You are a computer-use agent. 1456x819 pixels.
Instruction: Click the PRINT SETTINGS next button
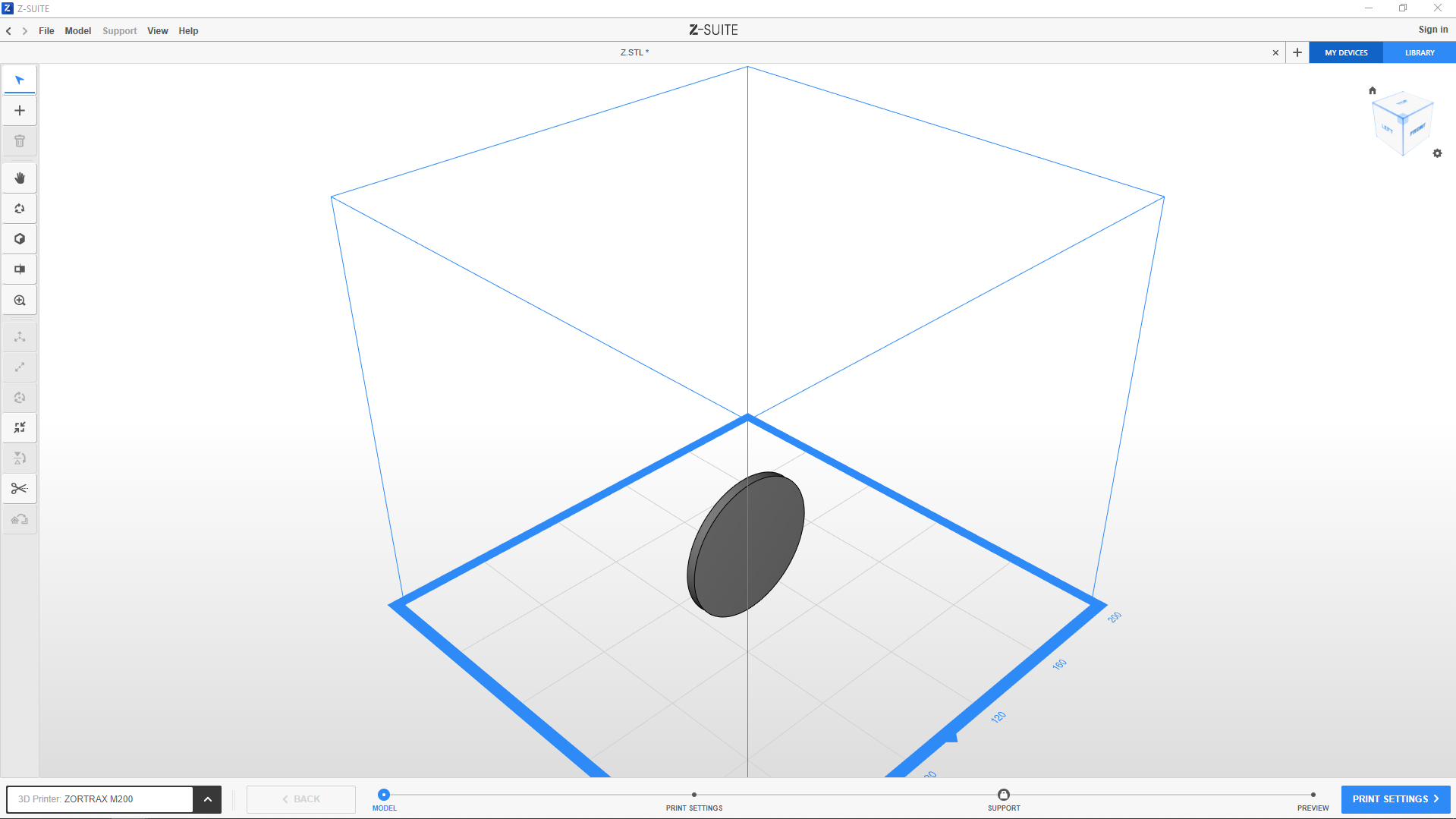point(1395,799)
